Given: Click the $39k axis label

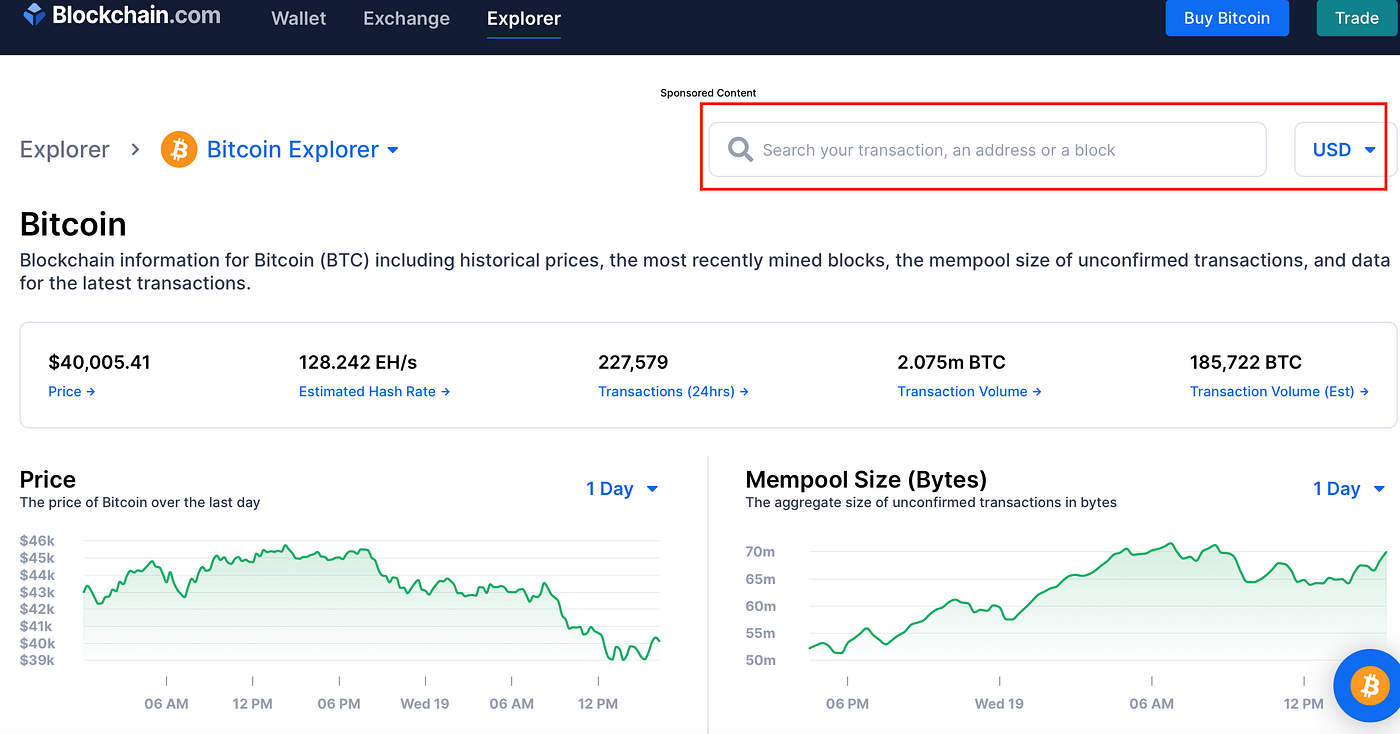Looking at the screenshot, I should [37, 660].
